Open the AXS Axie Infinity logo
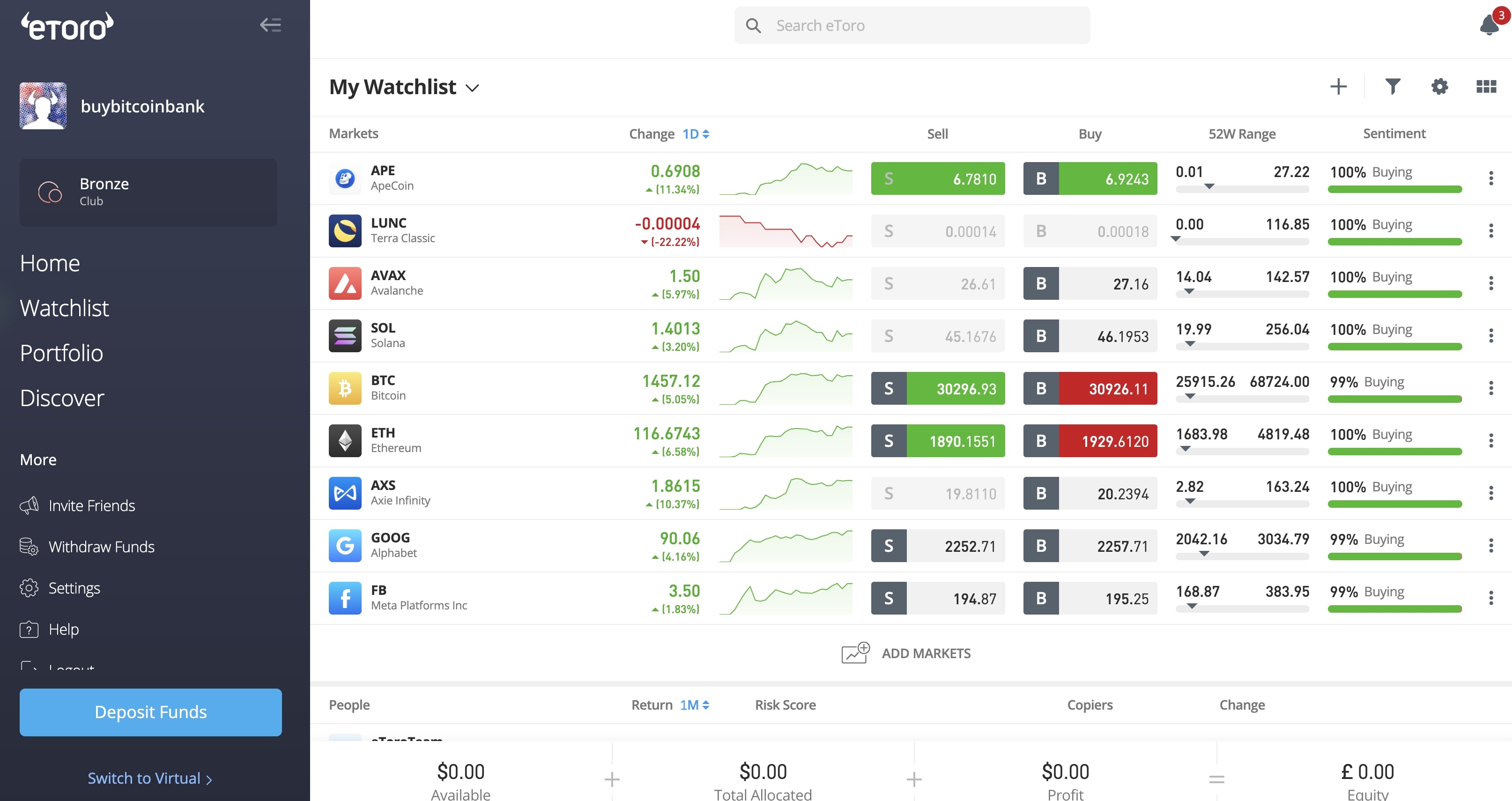1512x801 pixels. (345, 493)
